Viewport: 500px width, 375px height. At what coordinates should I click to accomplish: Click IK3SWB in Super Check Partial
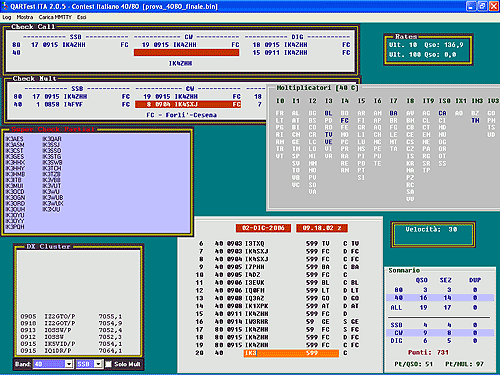click(x=52, y=163)
